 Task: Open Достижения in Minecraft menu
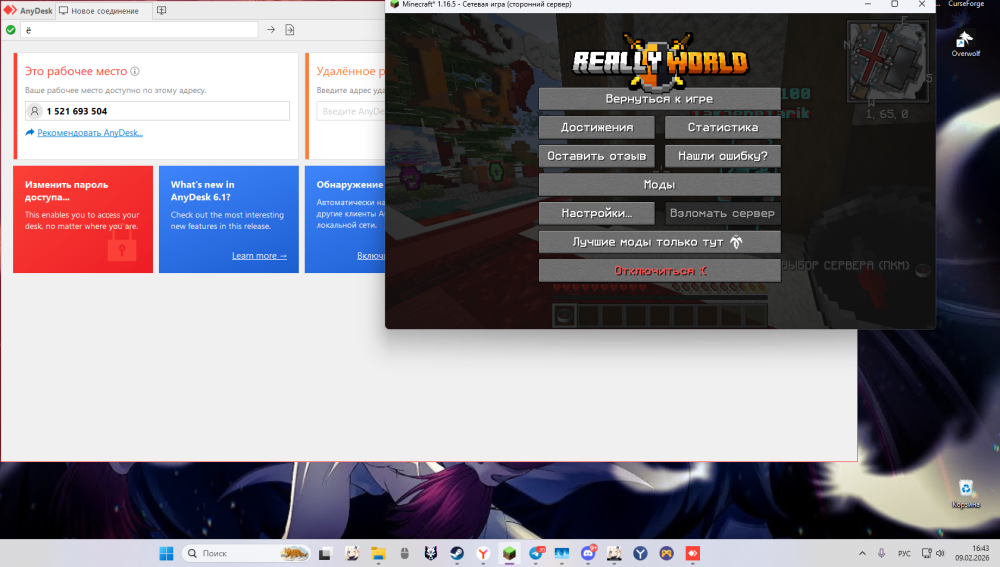click(x=597, y=128)
